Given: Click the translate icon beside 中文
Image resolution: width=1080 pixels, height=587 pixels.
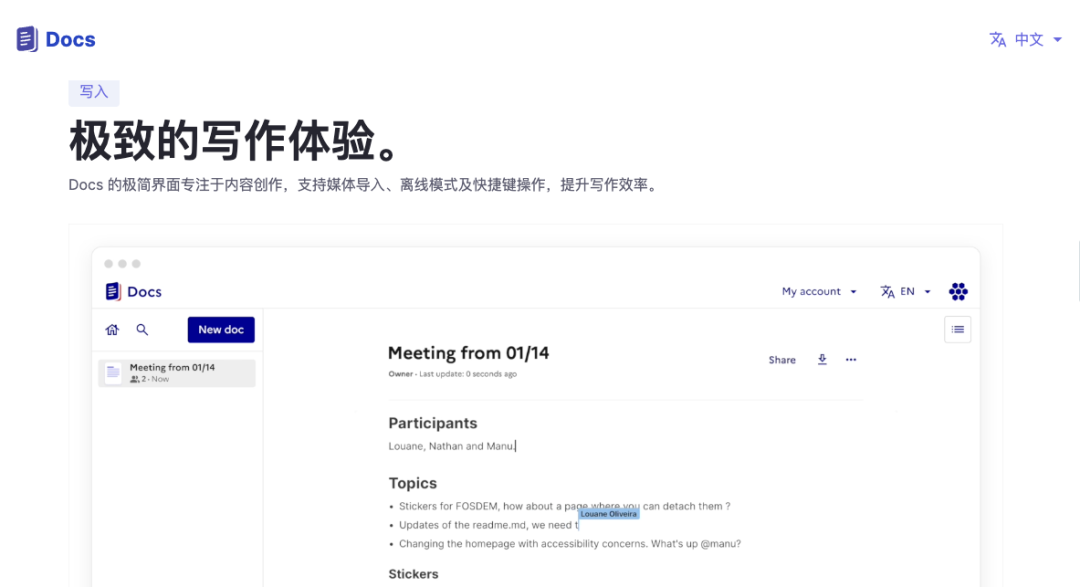Looking at the screenshot, I should click(997, 40).
